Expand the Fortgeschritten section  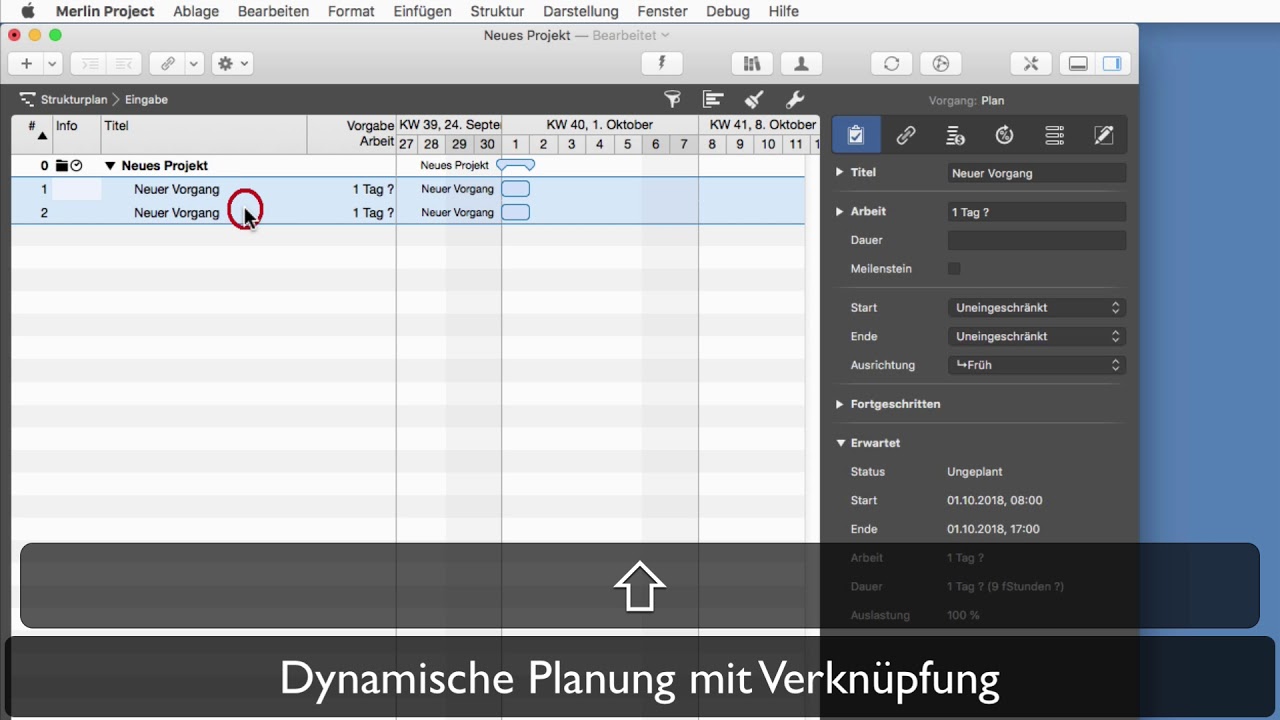pyautogui.click(x=840, y=404)
